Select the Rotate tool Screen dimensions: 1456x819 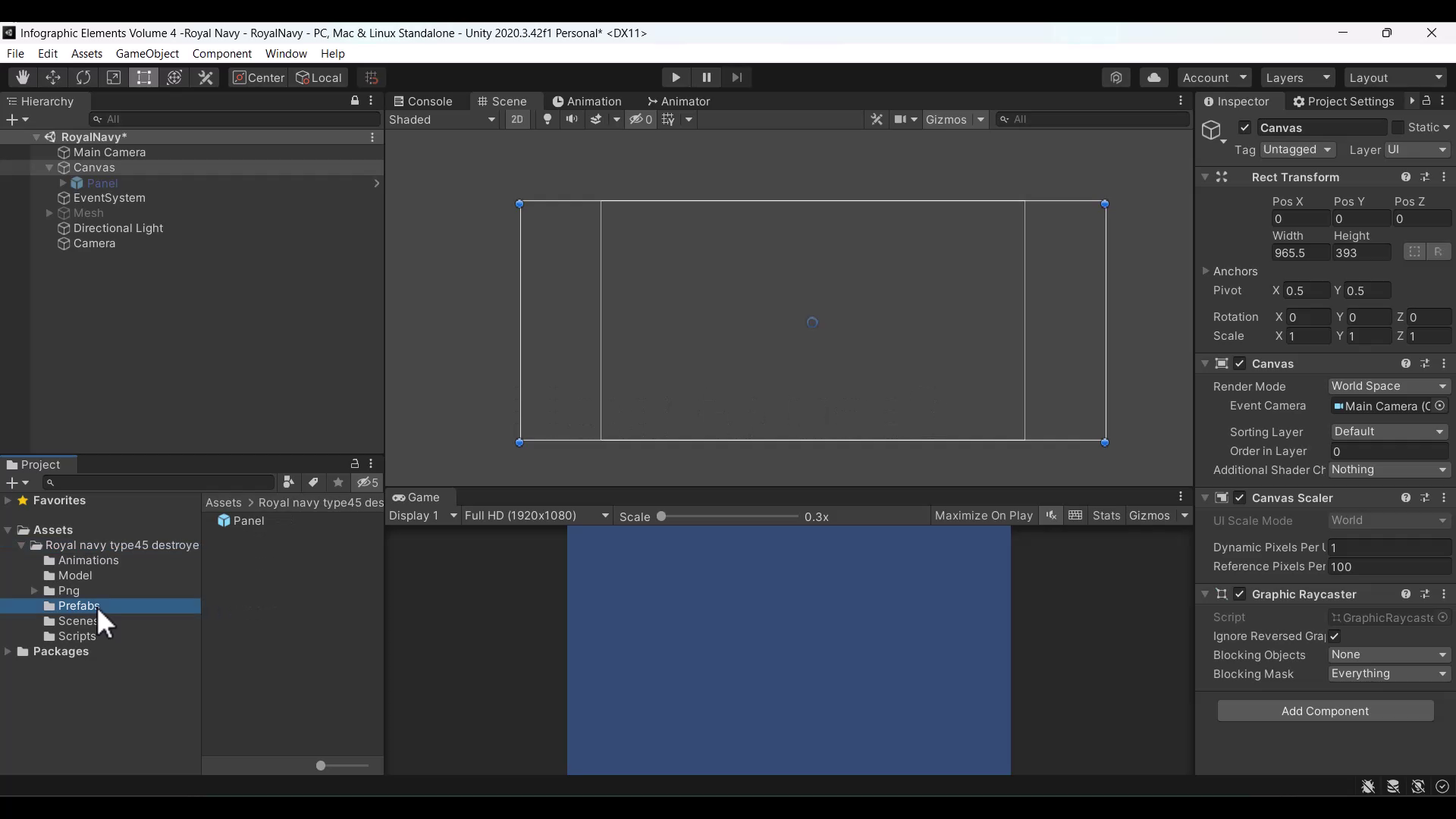[x=83, y=77]
